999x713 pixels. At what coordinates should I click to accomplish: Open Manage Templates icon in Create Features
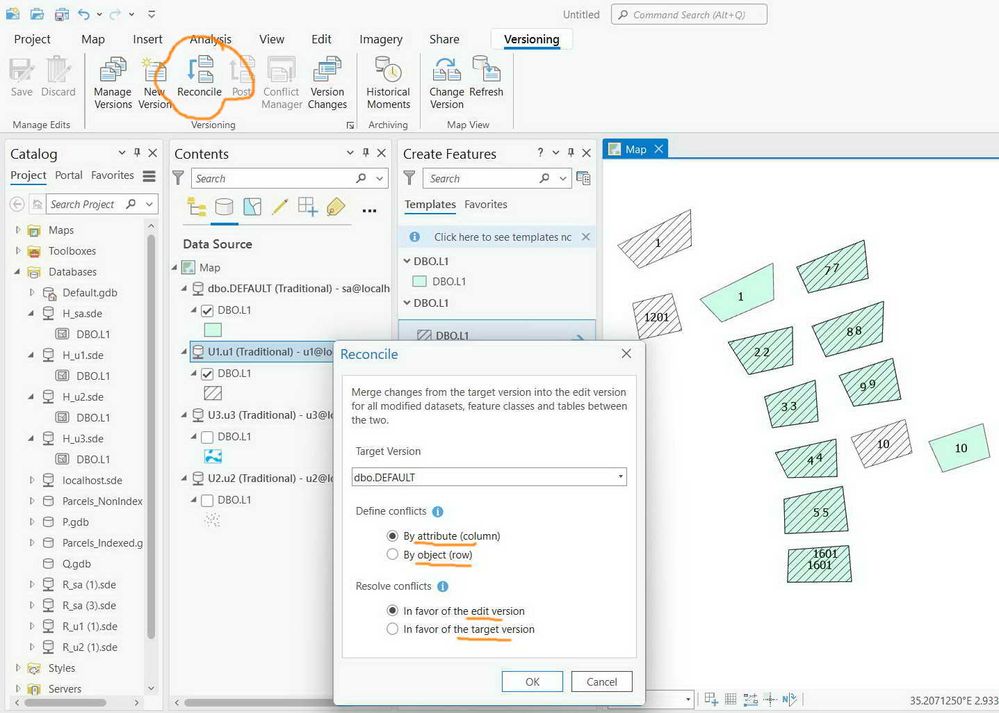(583, 178)
